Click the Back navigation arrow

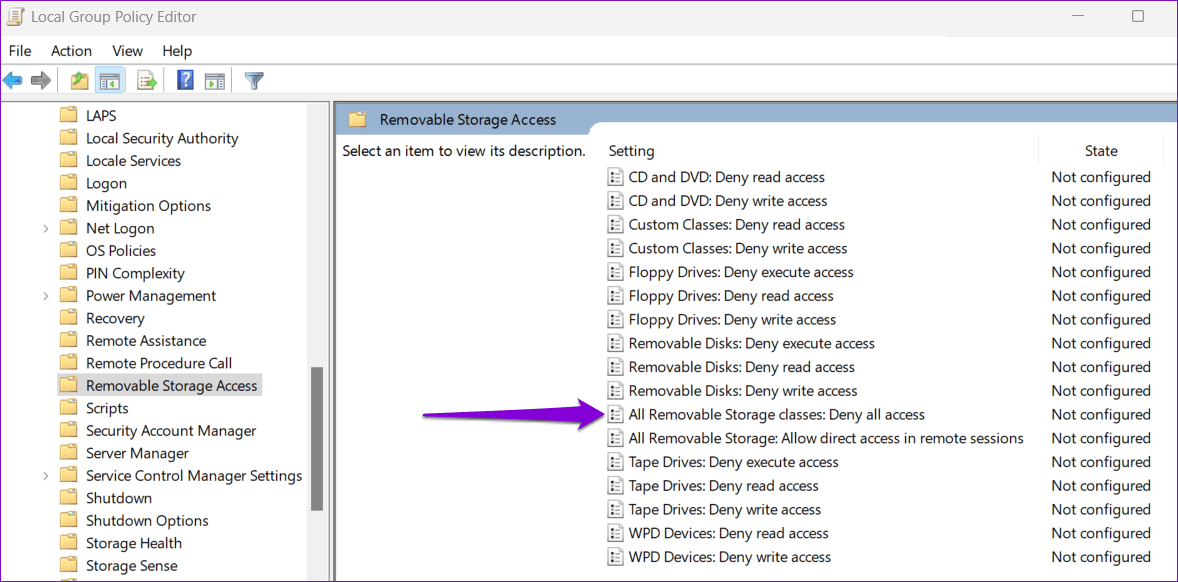click(13, 80)
